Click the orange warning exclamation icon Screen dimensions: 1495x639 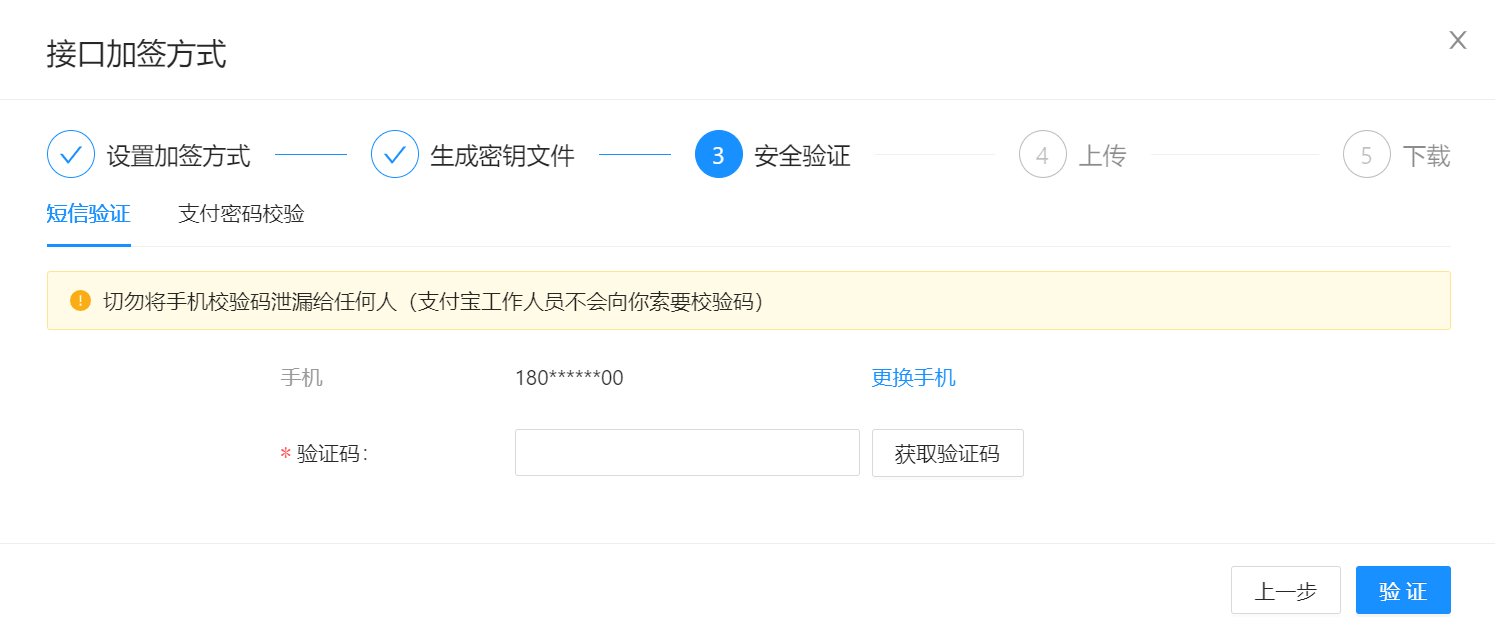[x=80, y=301]
